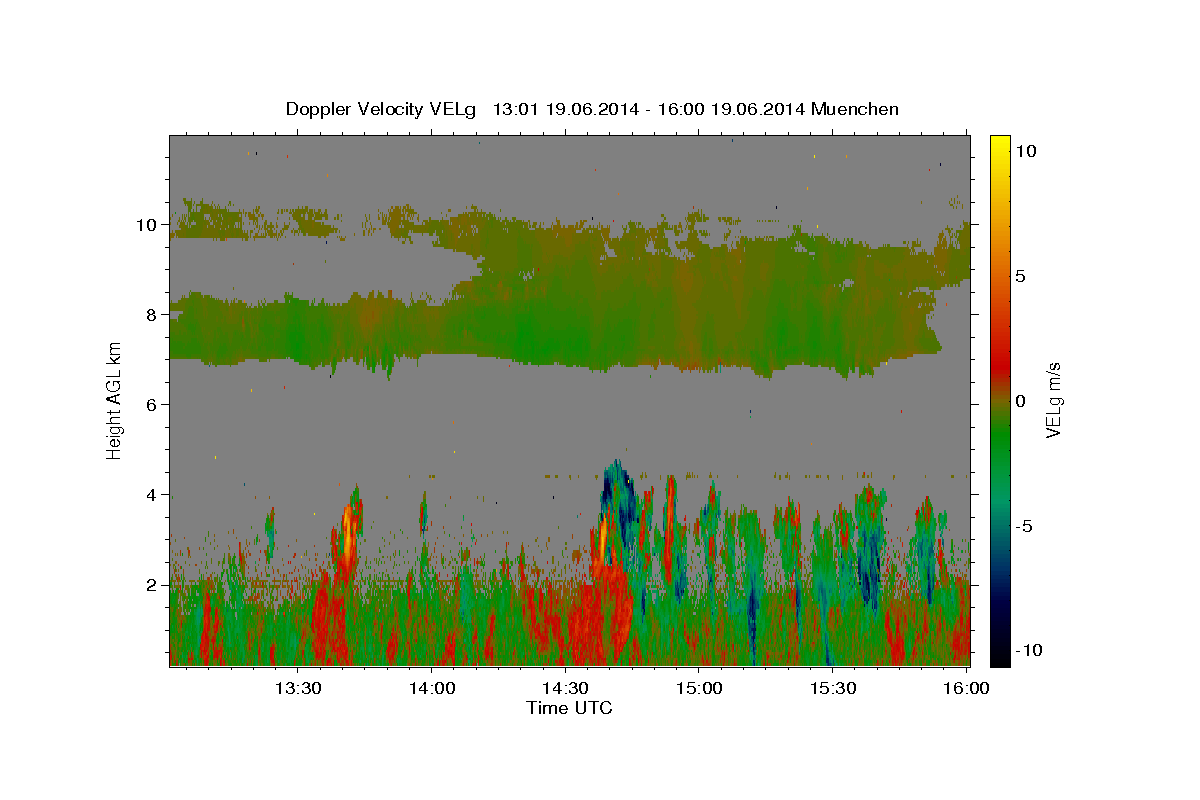The image size is (1200, 800).
Task: Click the topmost colorbar tick label 10
Action: point(1025,151)
